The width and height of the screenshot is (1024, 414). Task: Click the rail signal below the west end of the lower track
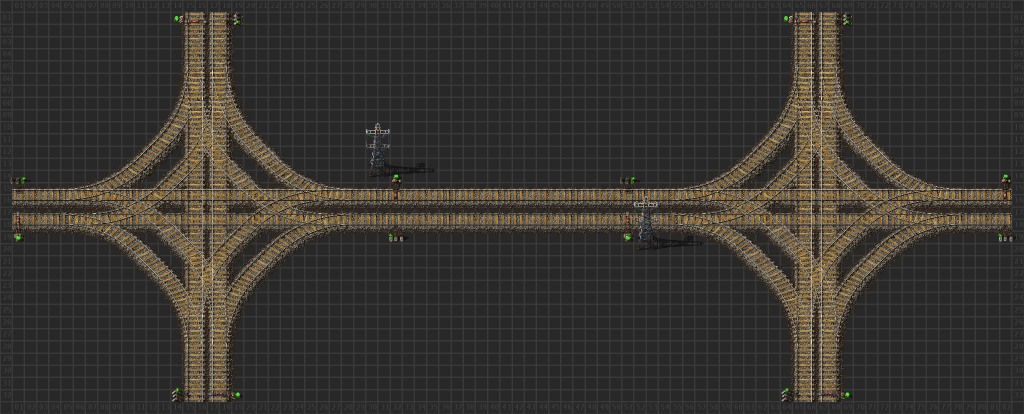pos(18,238)
